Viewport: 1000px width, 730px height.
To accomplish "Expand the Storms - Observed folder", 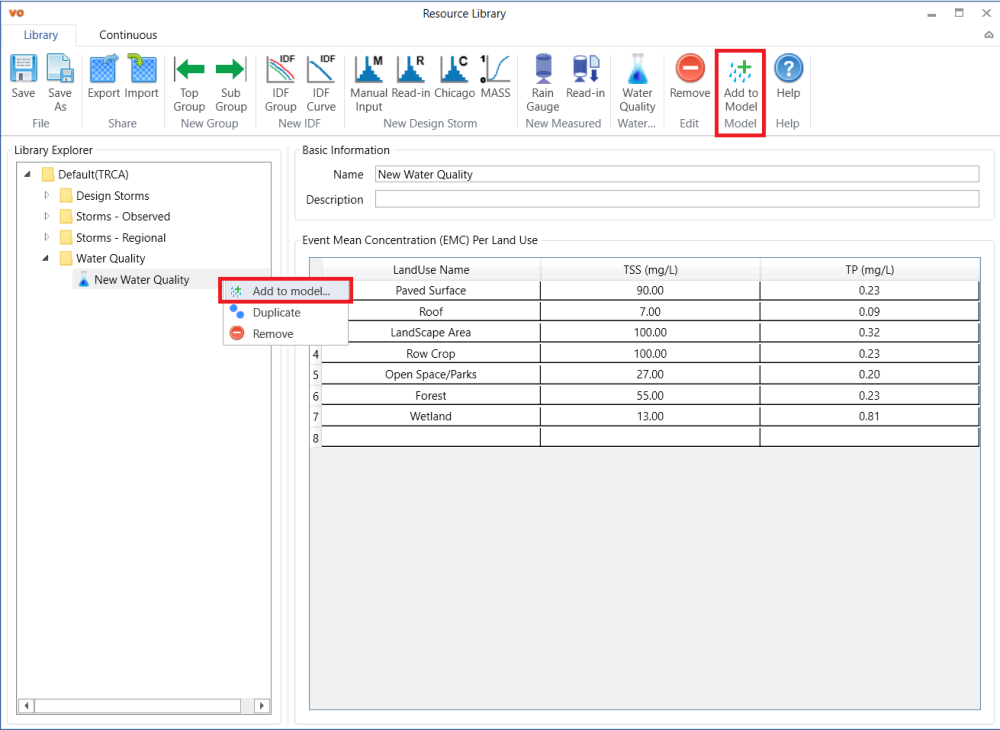I will [x=47, y=217].
